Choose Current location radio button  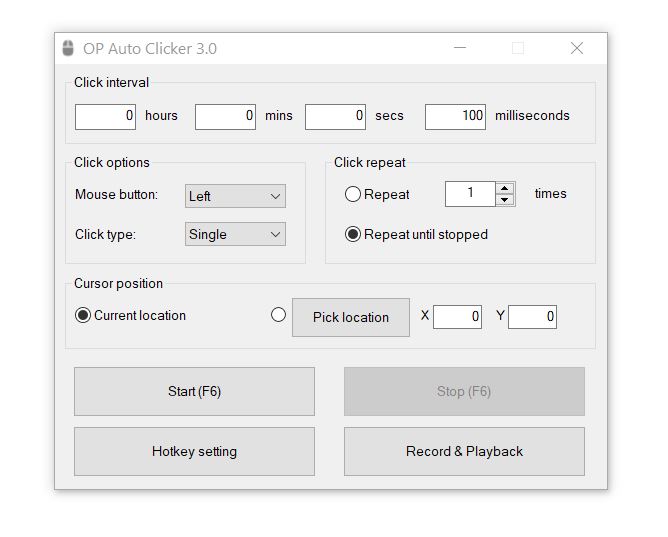click(83, 315)
